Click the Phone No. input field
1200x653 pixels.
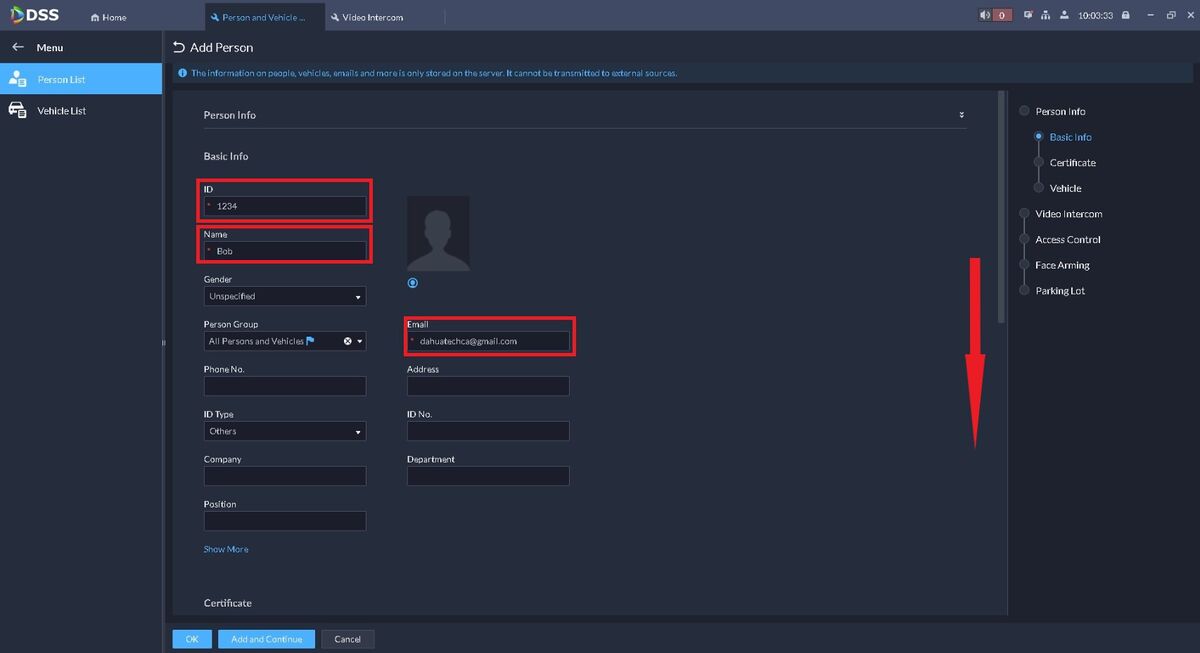point(285,386)
